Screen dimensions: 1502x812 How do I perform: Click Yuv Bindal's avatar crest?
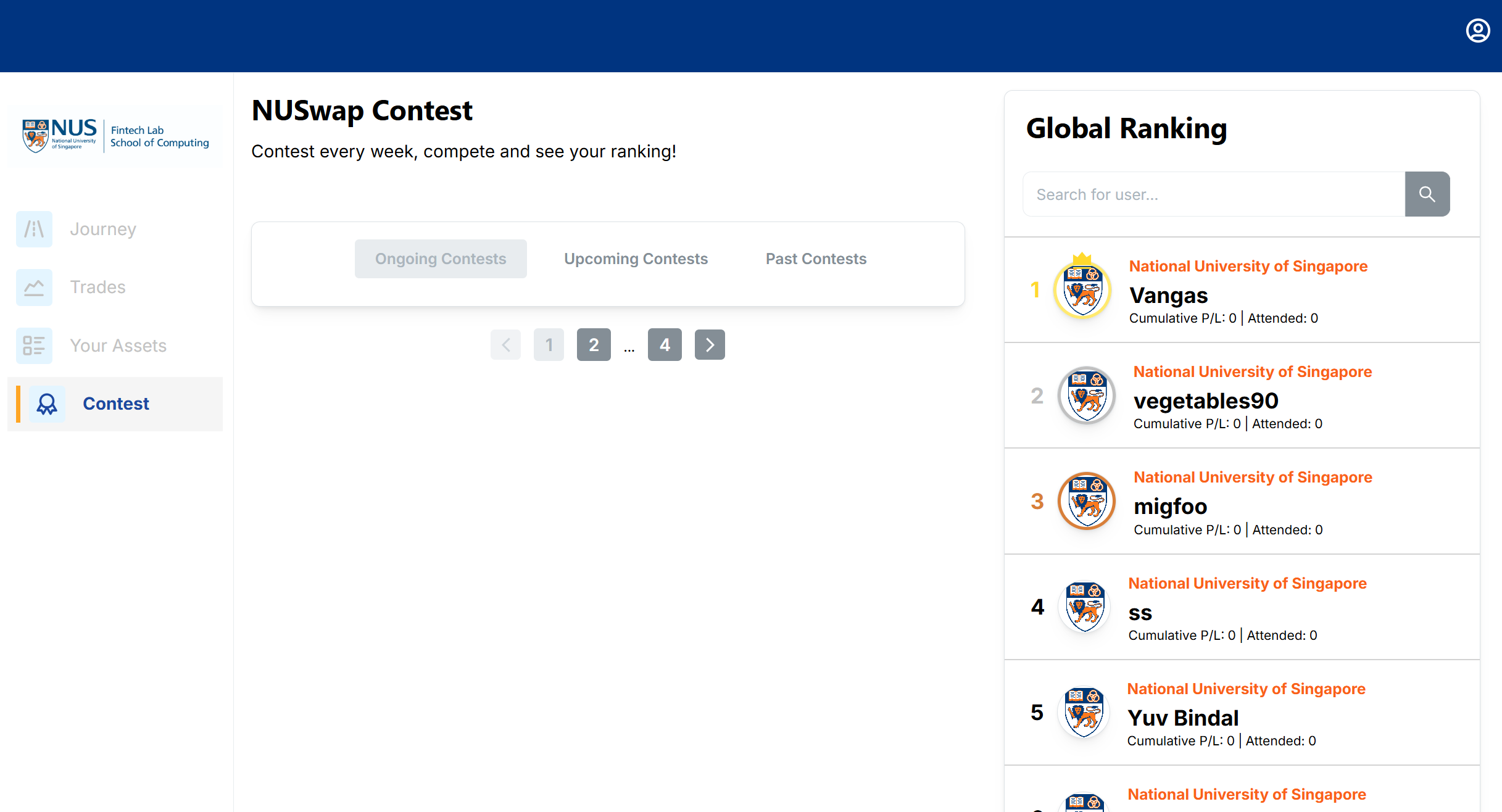point(1083,713)
